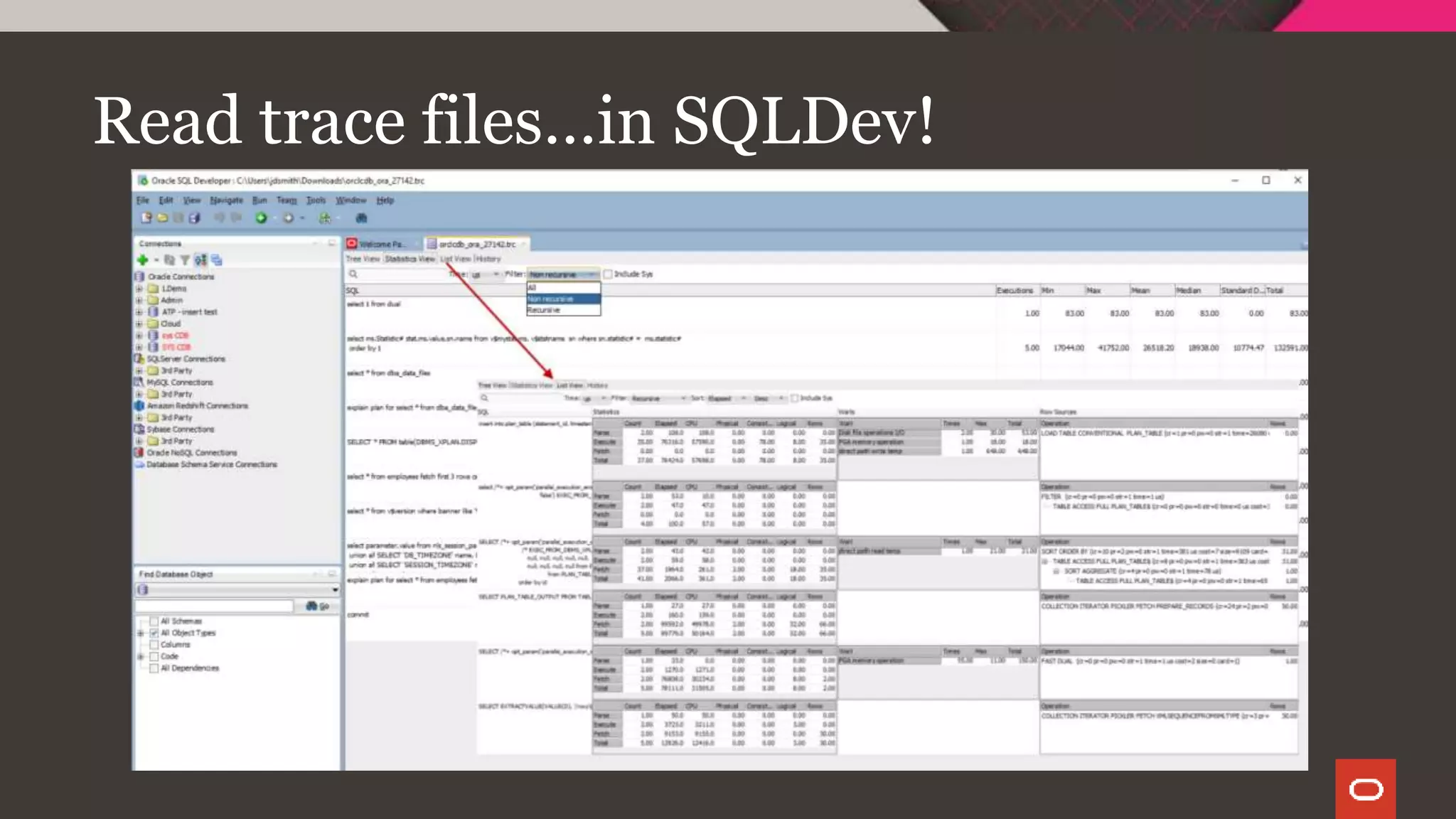Click the Find Database Object text field
The height and width of the screenshot is (819, 1456).
[x=214, y=606]
